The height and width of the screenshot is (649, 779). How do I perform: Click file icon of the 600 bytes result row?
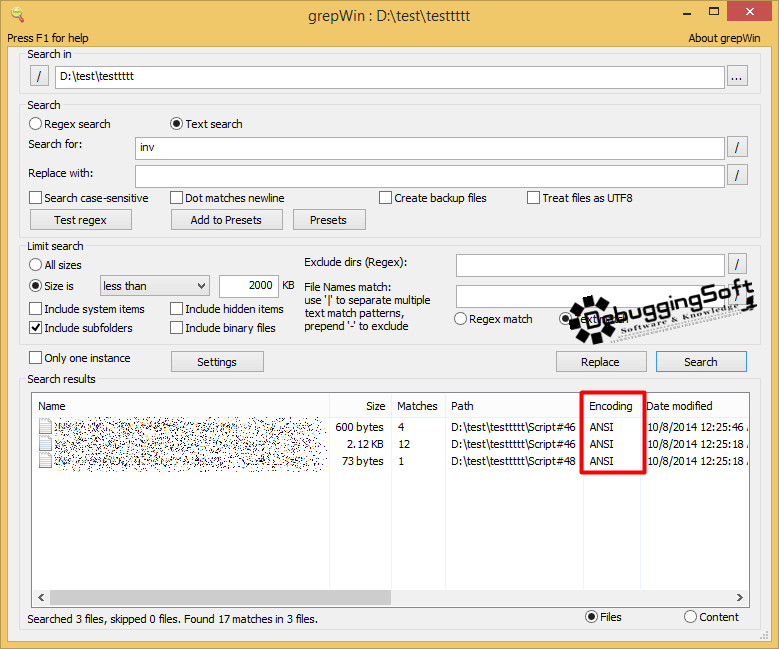point(45,427)
